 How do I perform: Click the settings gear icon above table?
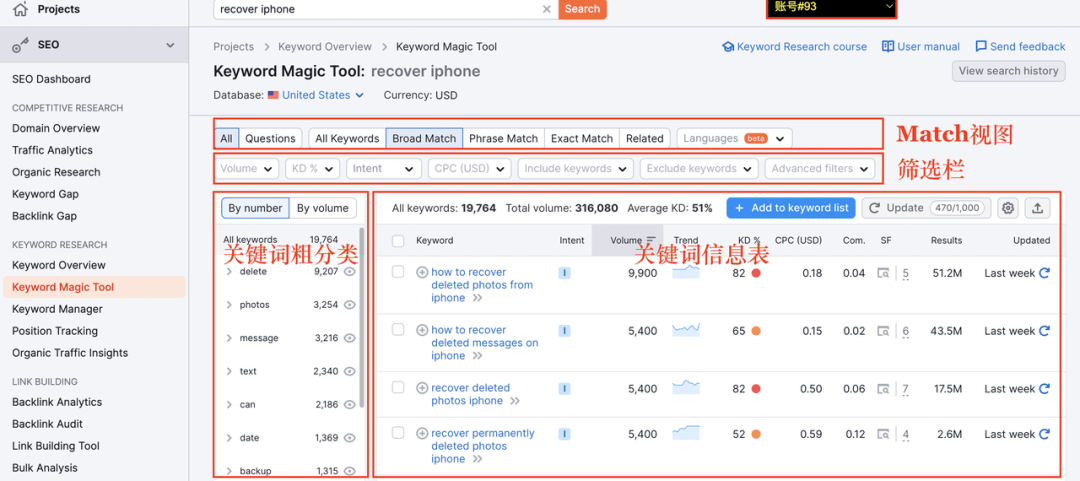[x=1008, y=208]
